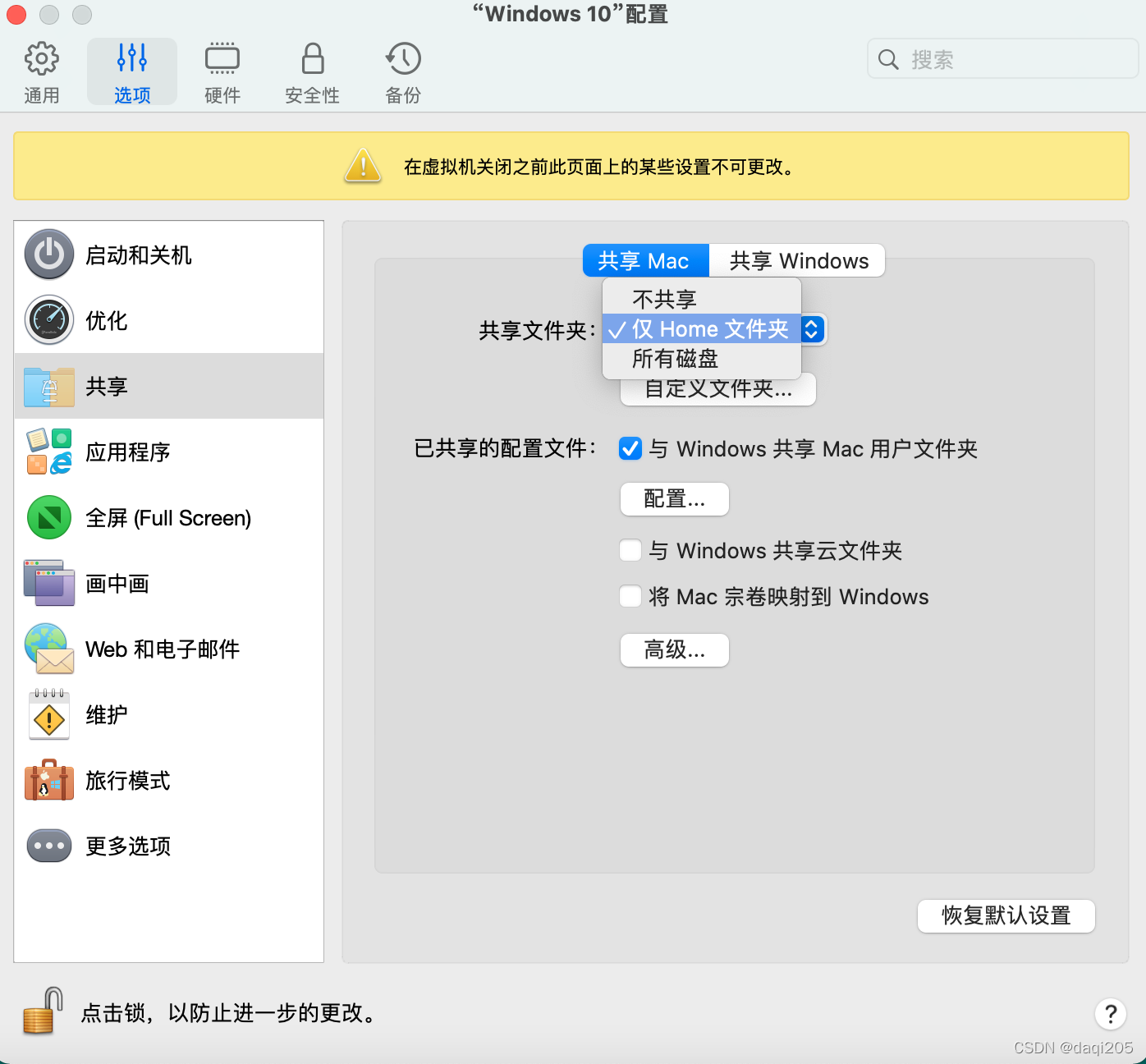1146x1064 pixels.
Task: Click the 全屏 Full Screen green icon
Action: tap(49, 517)
